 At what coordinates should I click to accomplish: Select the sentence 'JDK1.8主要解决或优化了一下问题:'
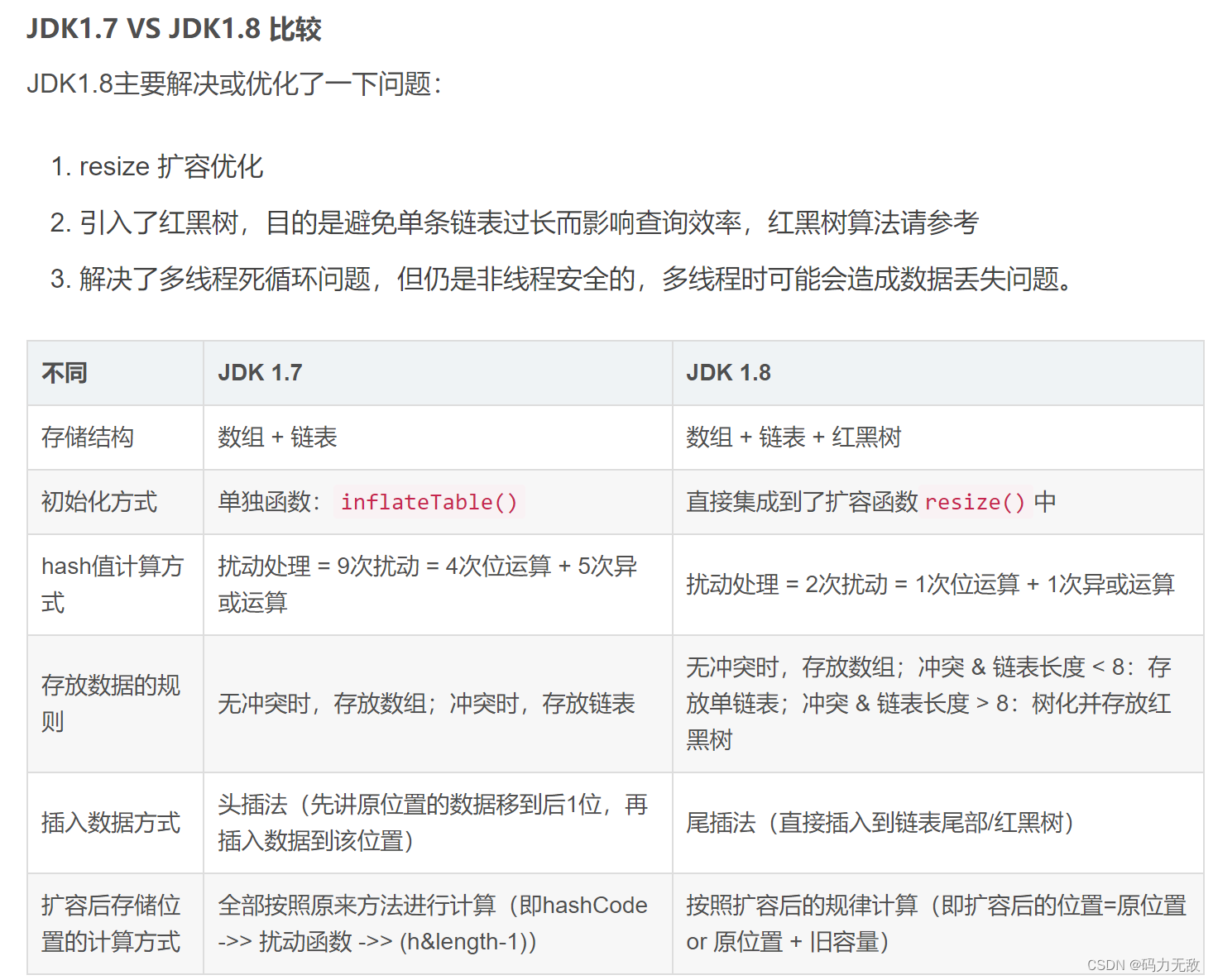click(234, 84)
